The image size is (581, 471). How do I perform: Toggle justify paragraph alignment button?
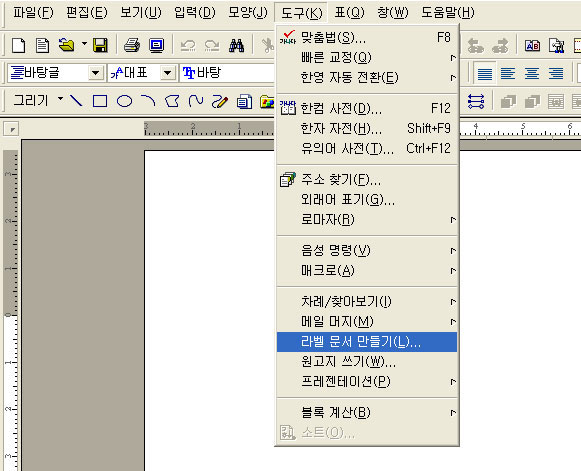485,73
